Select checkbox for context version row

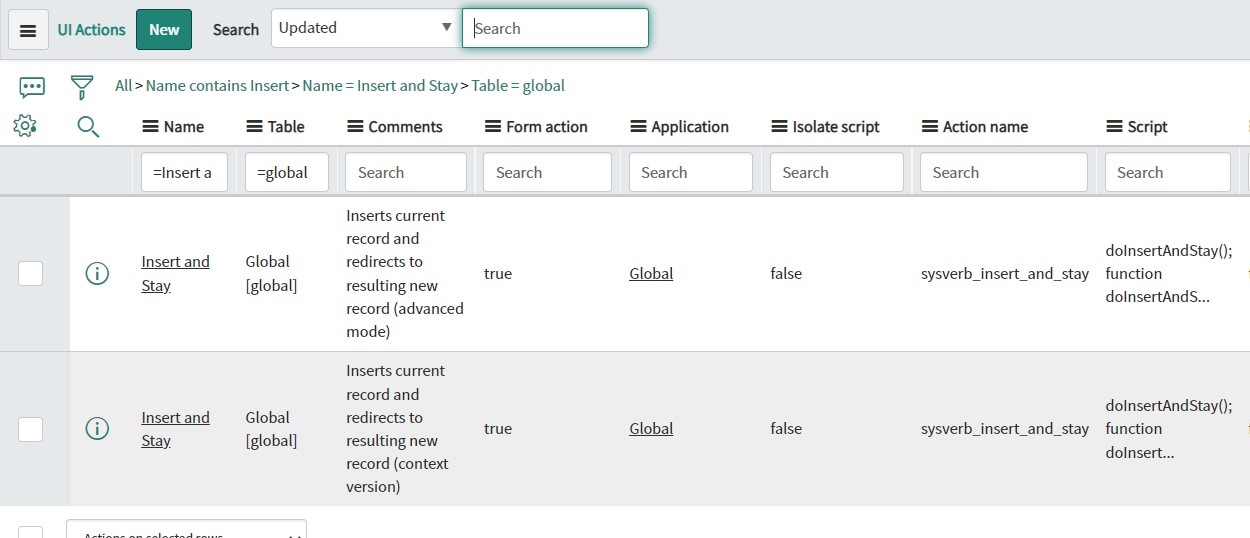[x=31, y=428]
